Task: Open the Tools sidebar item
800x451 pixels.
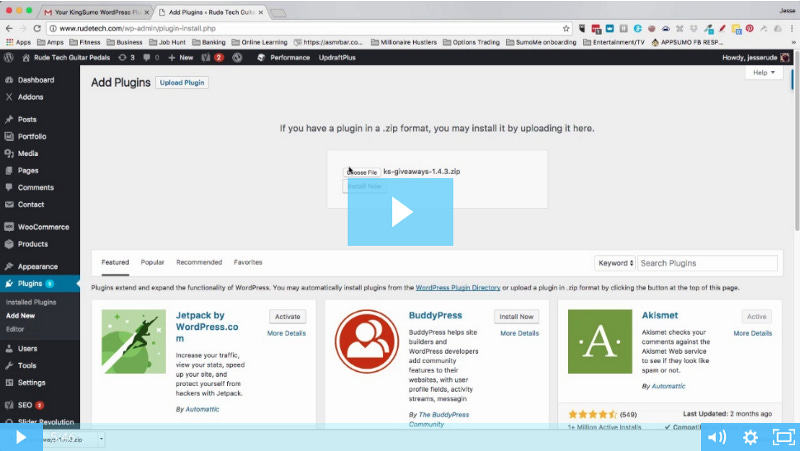Action: [27, 365]
